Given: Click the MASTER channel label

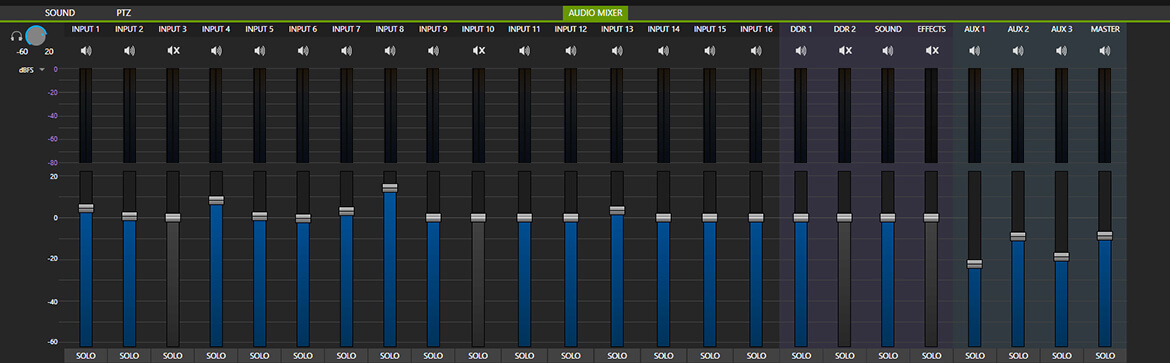Looking at the screenshot, I should pyautogui.click(x=1104, y=29).
